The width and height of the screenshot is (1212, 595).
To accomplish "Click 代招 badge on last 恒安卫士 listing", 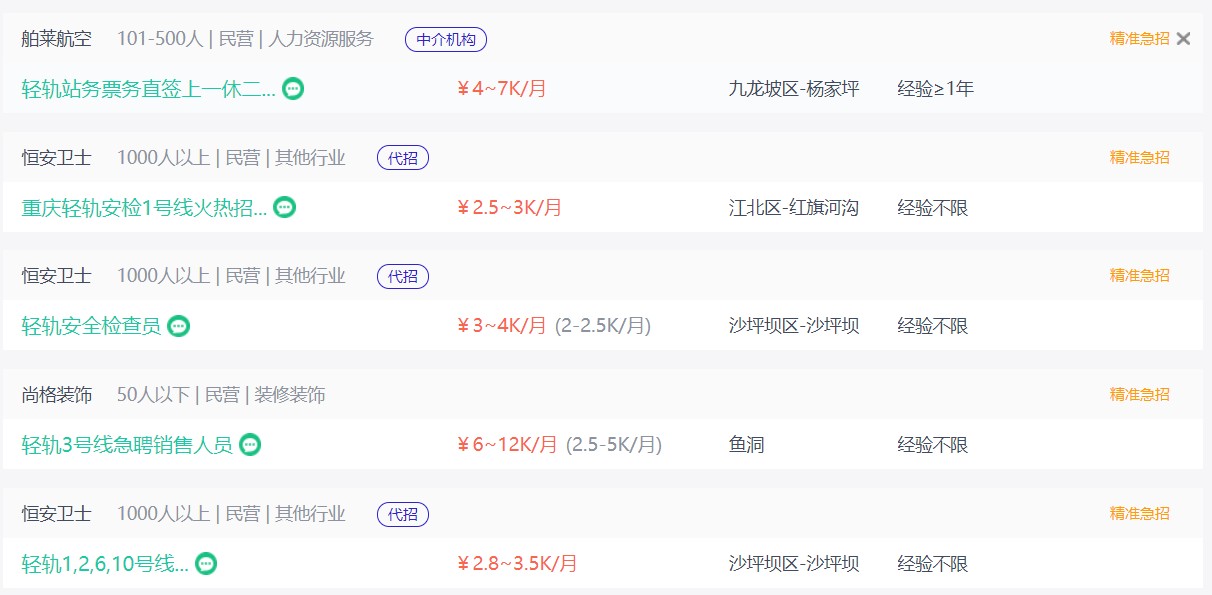I will click(403, 514).
